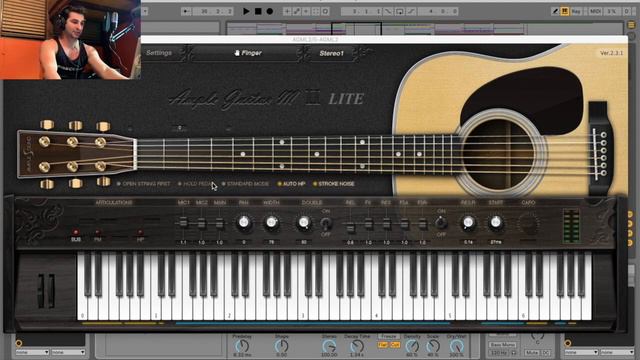Viewport: 640px width, 360px height.
Task: Click the guitar sound hole
Action: coord(499,154)
